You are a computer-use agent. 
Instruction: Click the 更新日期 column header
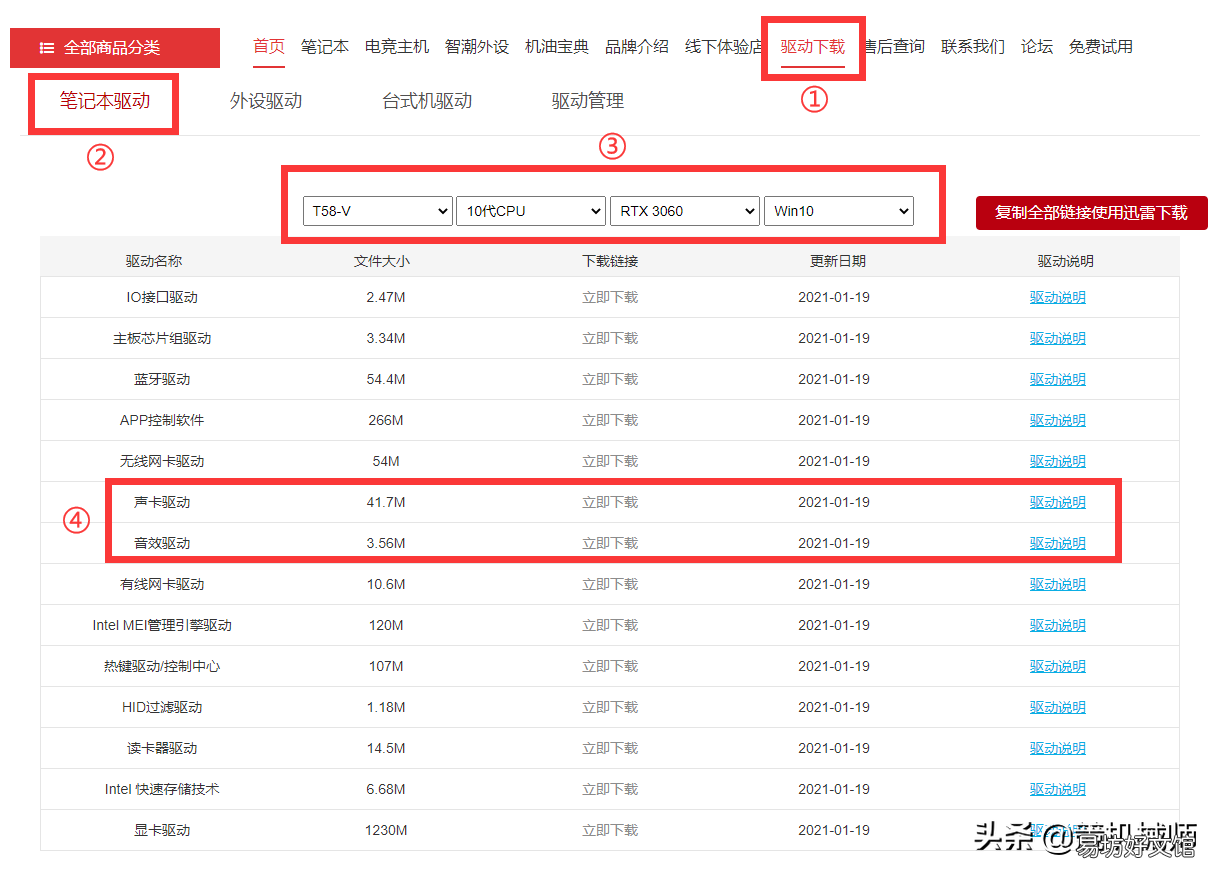click(838, 261)
